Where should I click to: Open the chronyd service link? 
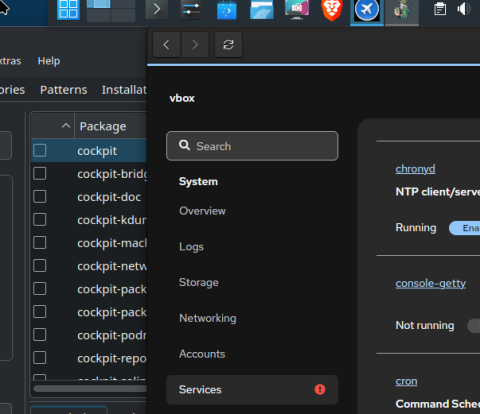tap(415, 169)
